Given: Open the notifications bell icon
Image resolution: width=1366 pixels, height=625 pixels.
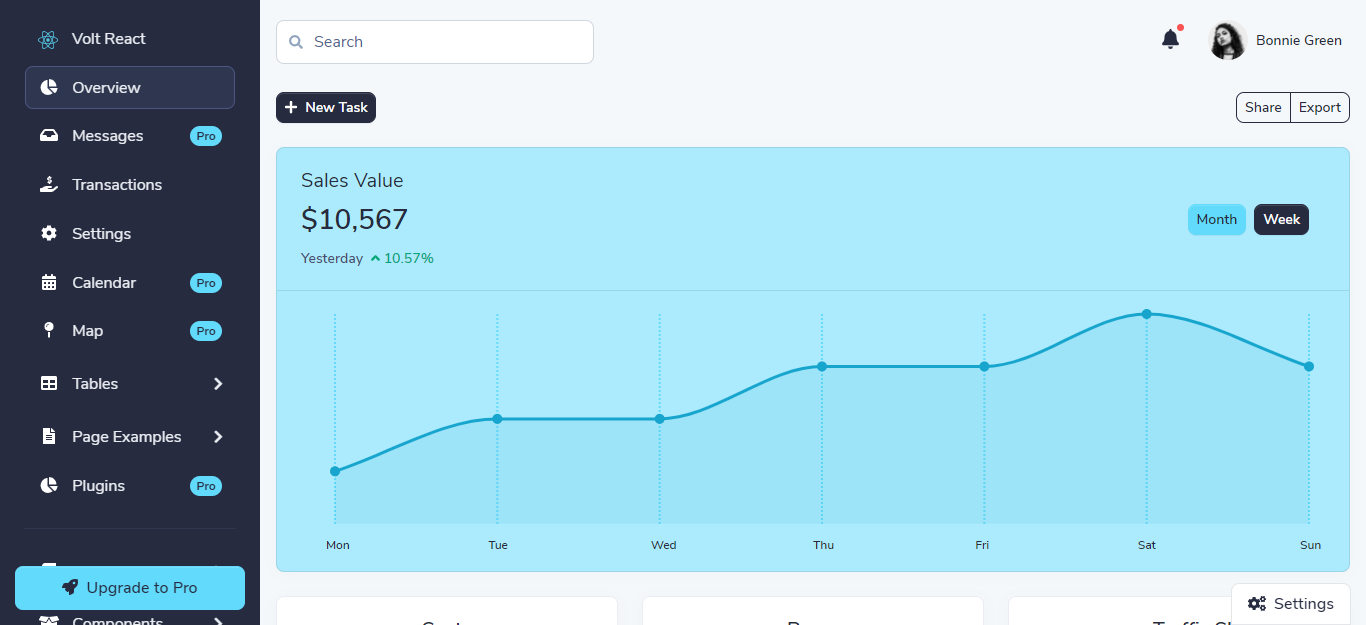Looking at the screenshot, I should click(1170, 40).
